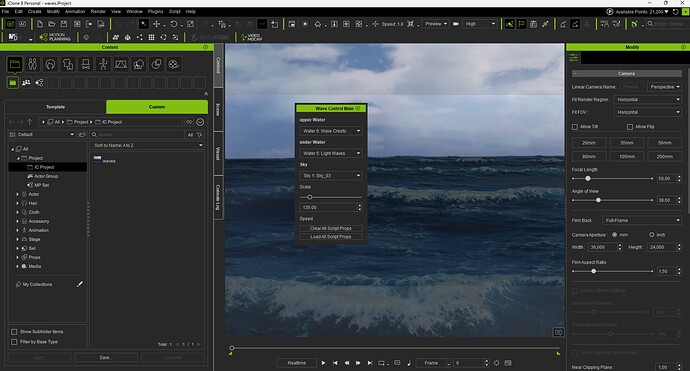Enable the Allow Tilt checkbox

pos(575,127)
